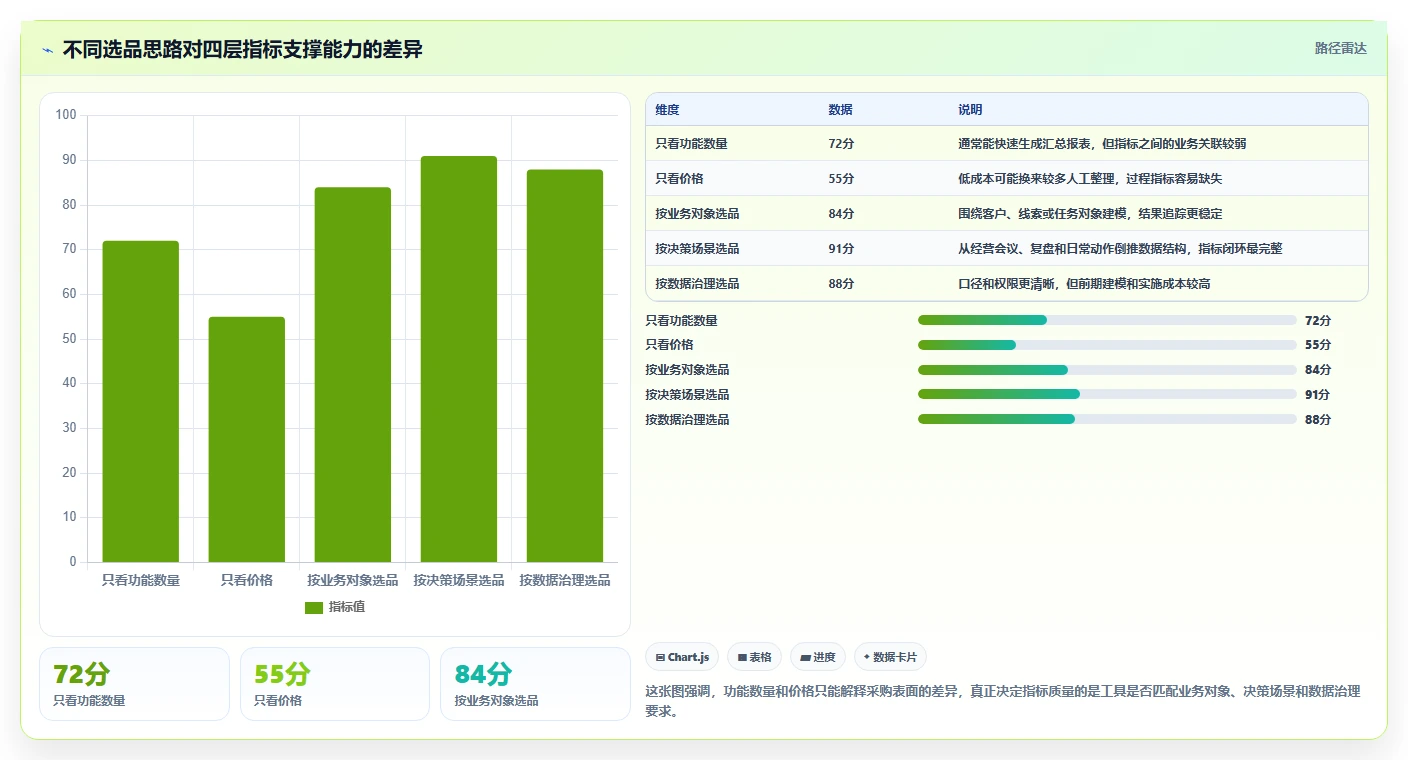The width and height of the screenshot is (1408, 760).
Task: Click the 说明 column header
Action: 970,110
